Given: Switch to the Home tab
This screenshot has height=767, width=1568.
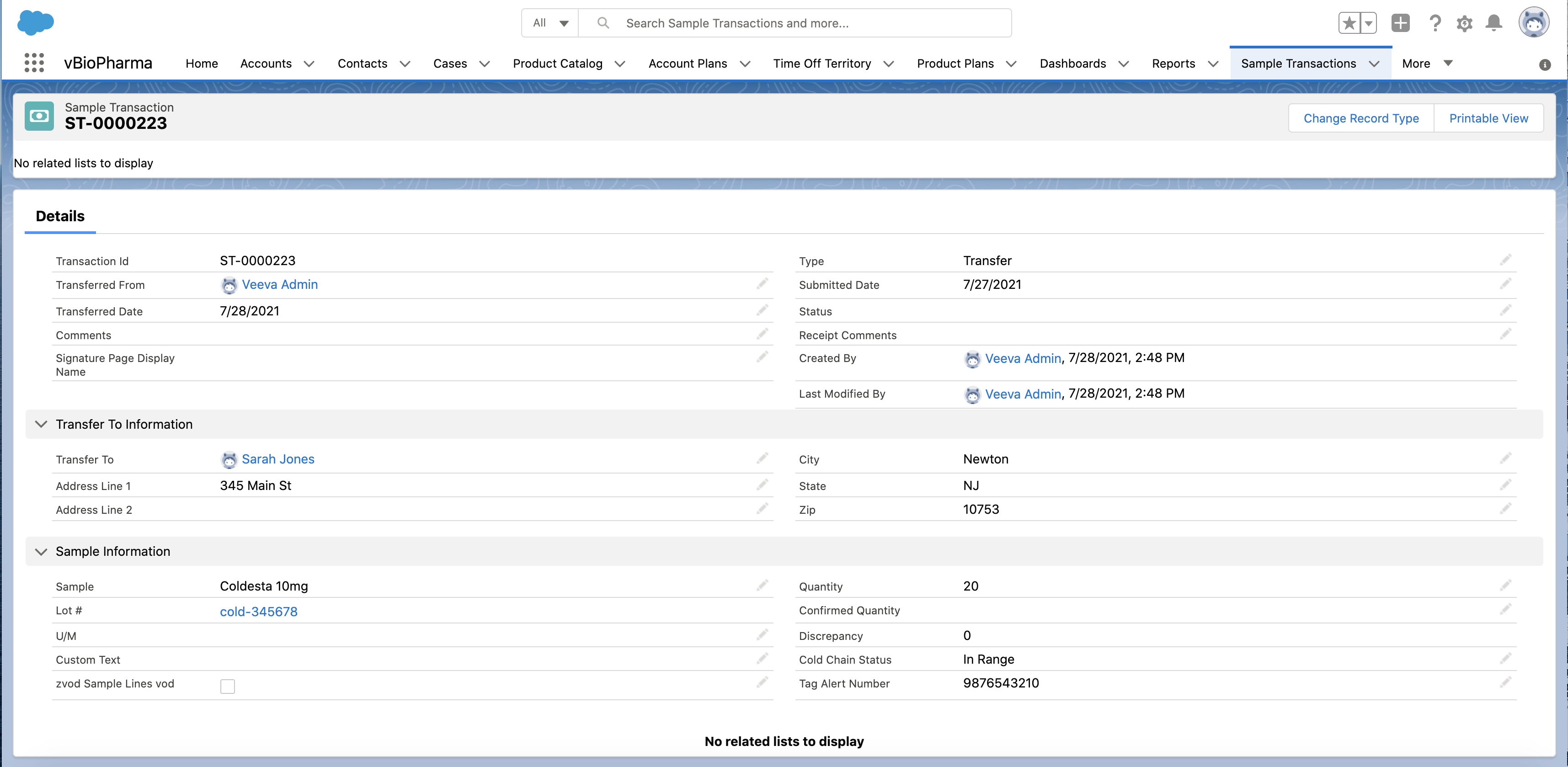Looking at the screenshot, I should pyautogui.click(x=202, y=64).
